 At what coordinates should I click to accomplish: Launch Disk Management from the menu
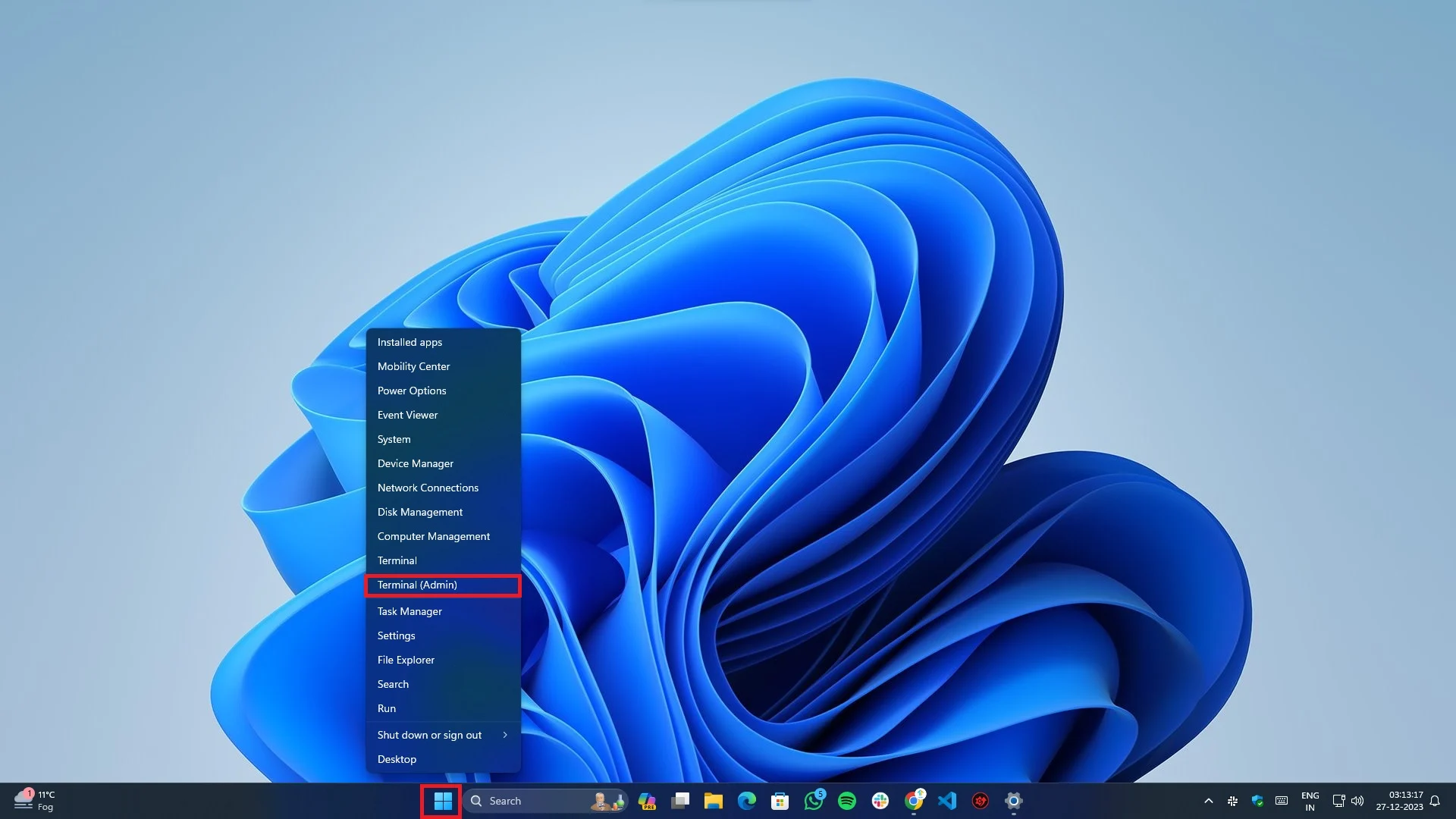(443, 512)
